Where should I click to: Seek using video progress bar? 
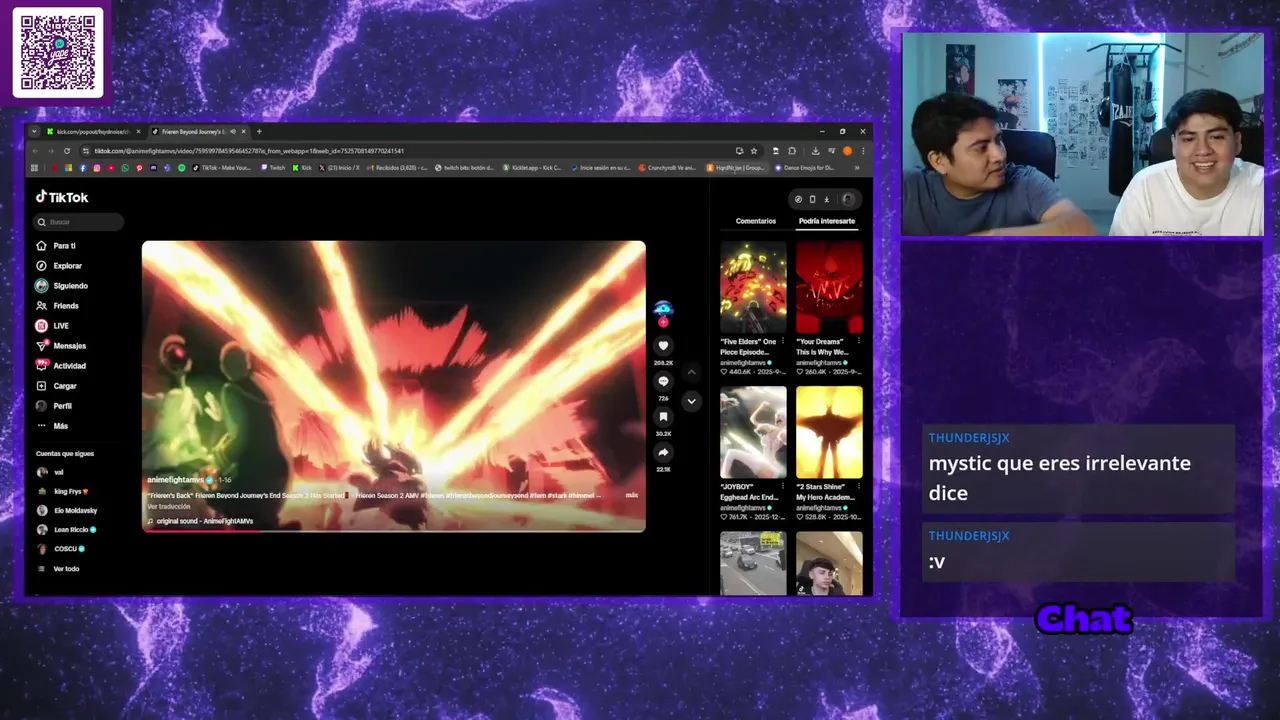click(x=394, y=531)
